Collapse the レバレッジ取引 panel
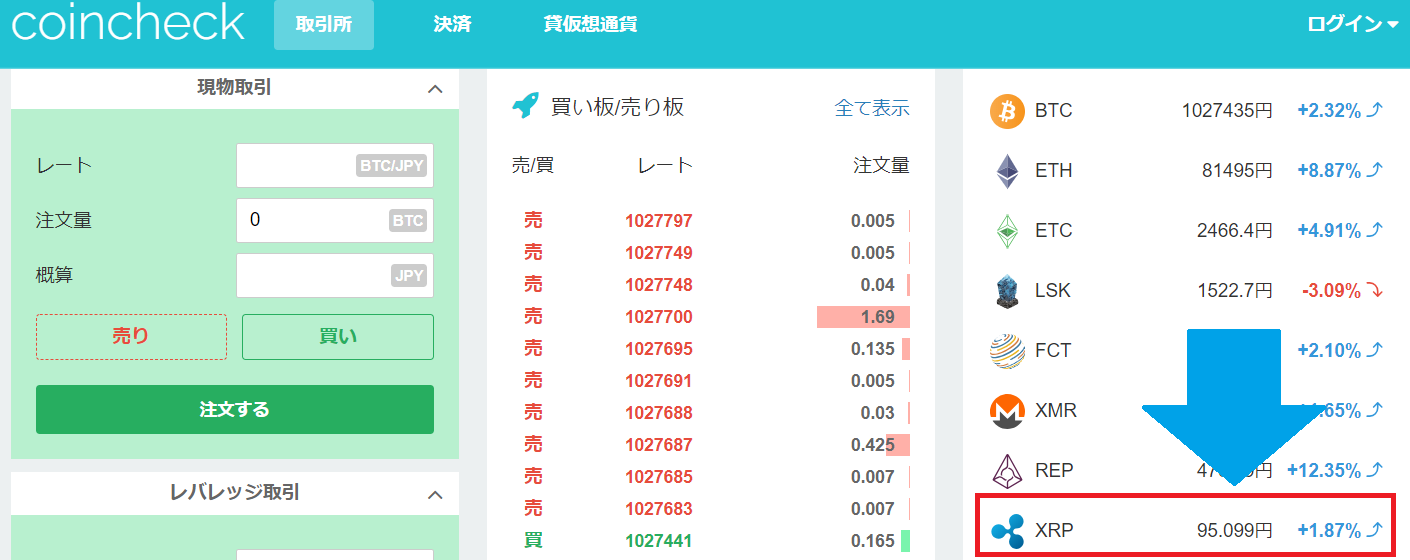Image resolution: width=1410 pixels, height=560 pixels. pos(435,494)
